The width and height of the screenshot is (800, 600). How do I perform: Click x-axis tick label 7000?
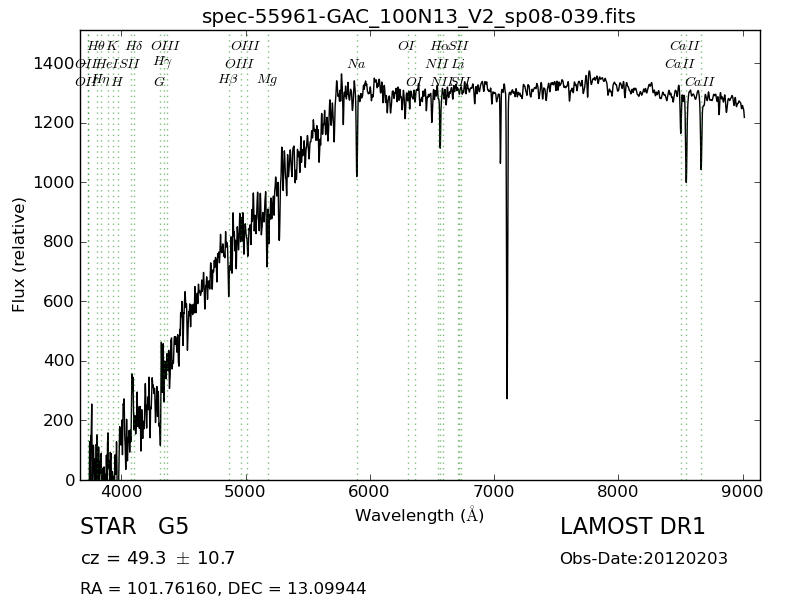[494, 492]
